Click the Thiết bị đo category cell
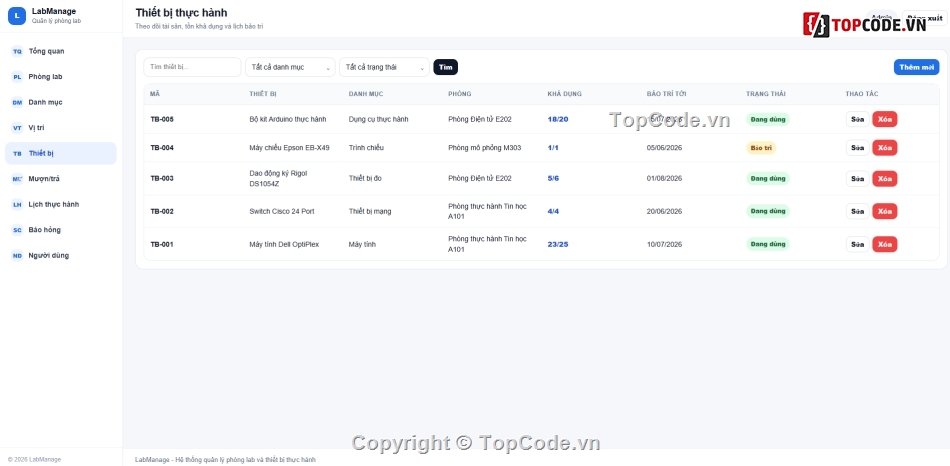The width and height of the screenshot is (950, 466). tap(365, 179)
